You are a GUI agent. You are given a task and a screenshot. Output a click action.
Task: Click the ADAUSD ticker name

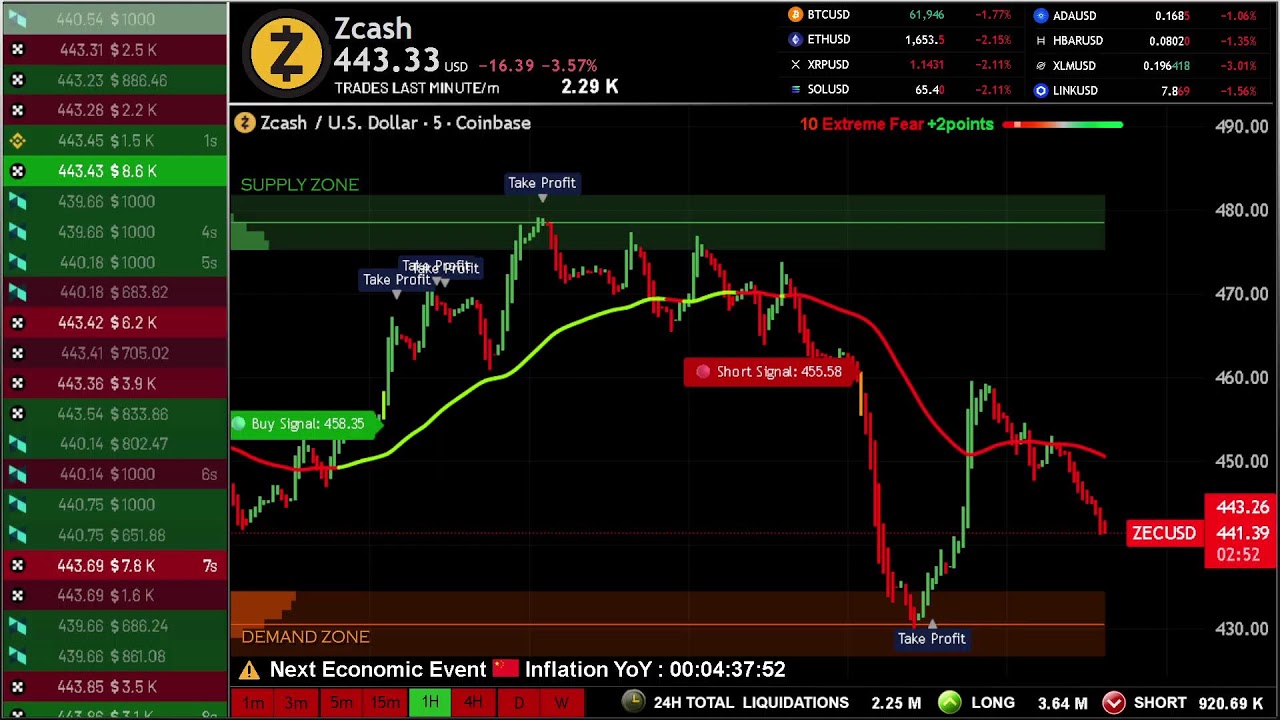[1075, 16]
